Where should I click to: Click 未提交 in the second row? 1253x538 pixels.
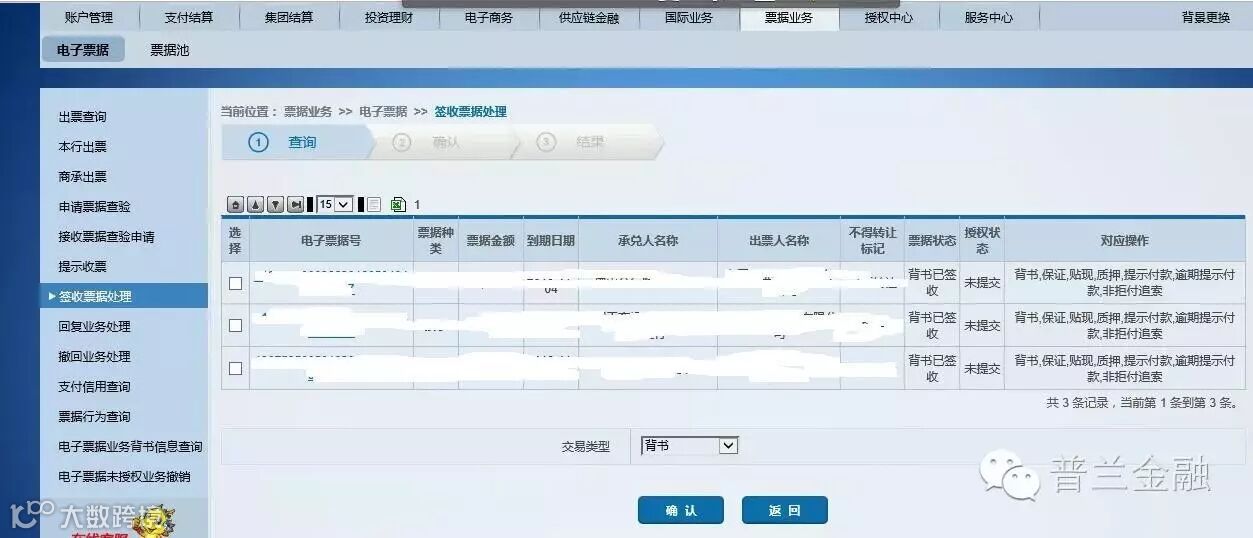tap(982, 326)
